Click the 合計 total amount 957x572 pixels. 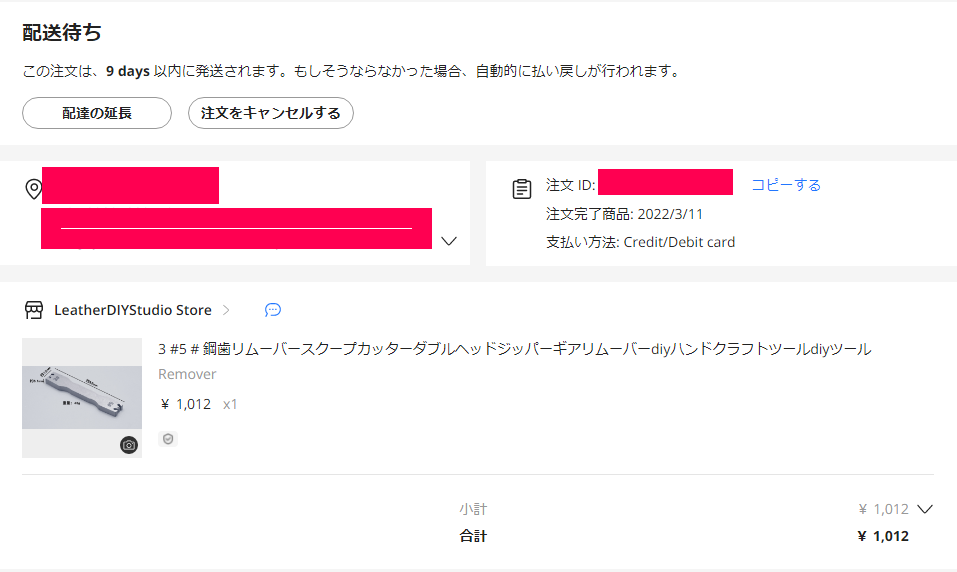click(883, 536)
